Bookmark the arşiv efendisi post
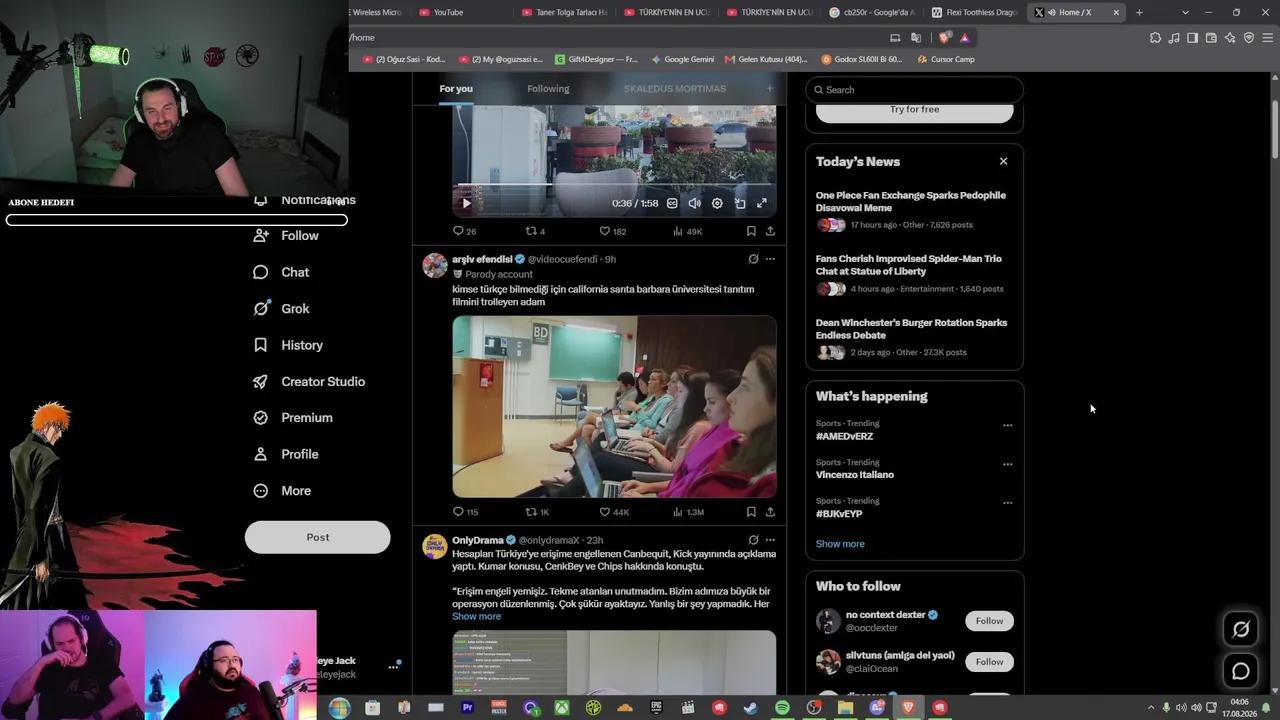1280x720 pixels. 751,512
